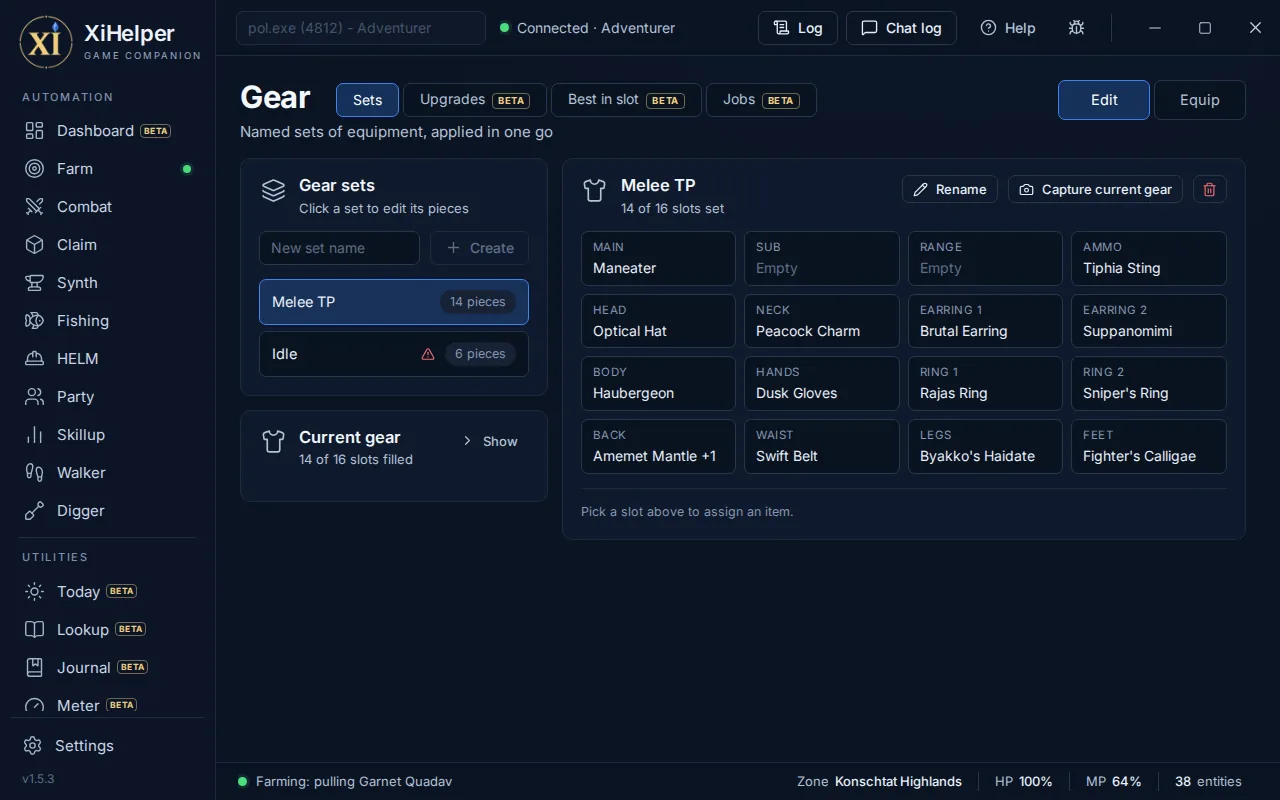Open the Dashboard sidebar icon
The height and width of the screenshot is (800, 1280).
(35, 131)
